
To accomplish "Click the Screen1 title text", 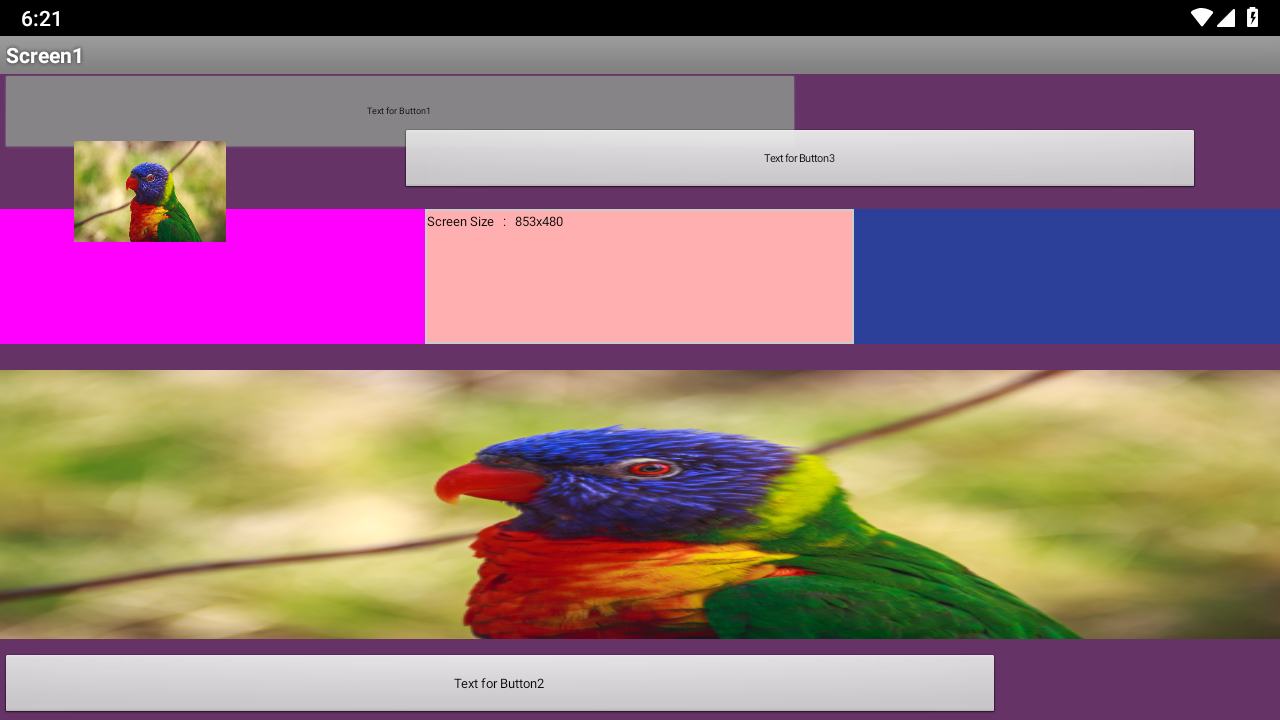I will (x=45, y=56).
